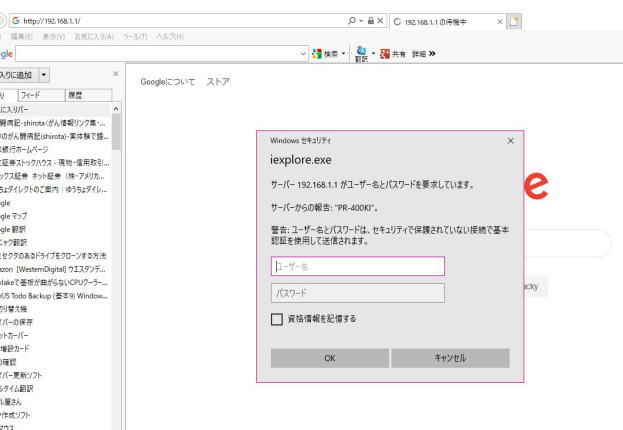Open the new tab button
This screenshot has width=623, height=430.
[514, 21]
